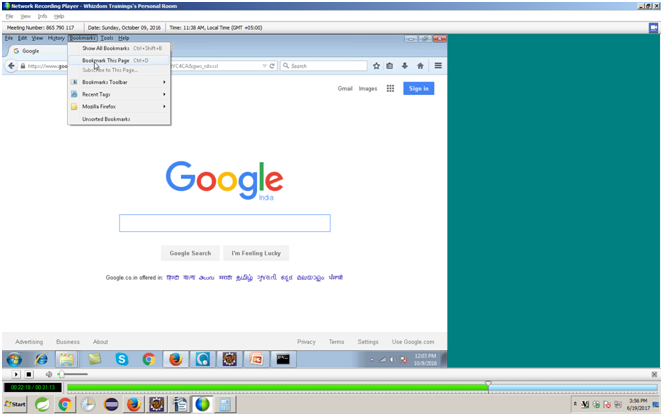
Task: Click the Google search input box
Action: [225, 223]
